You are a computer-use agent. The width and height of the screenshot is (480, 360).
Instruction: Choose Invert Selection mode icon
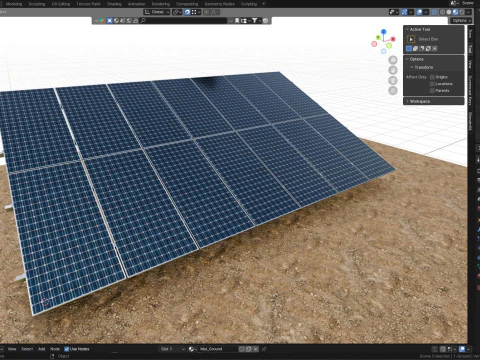(428, 49)
